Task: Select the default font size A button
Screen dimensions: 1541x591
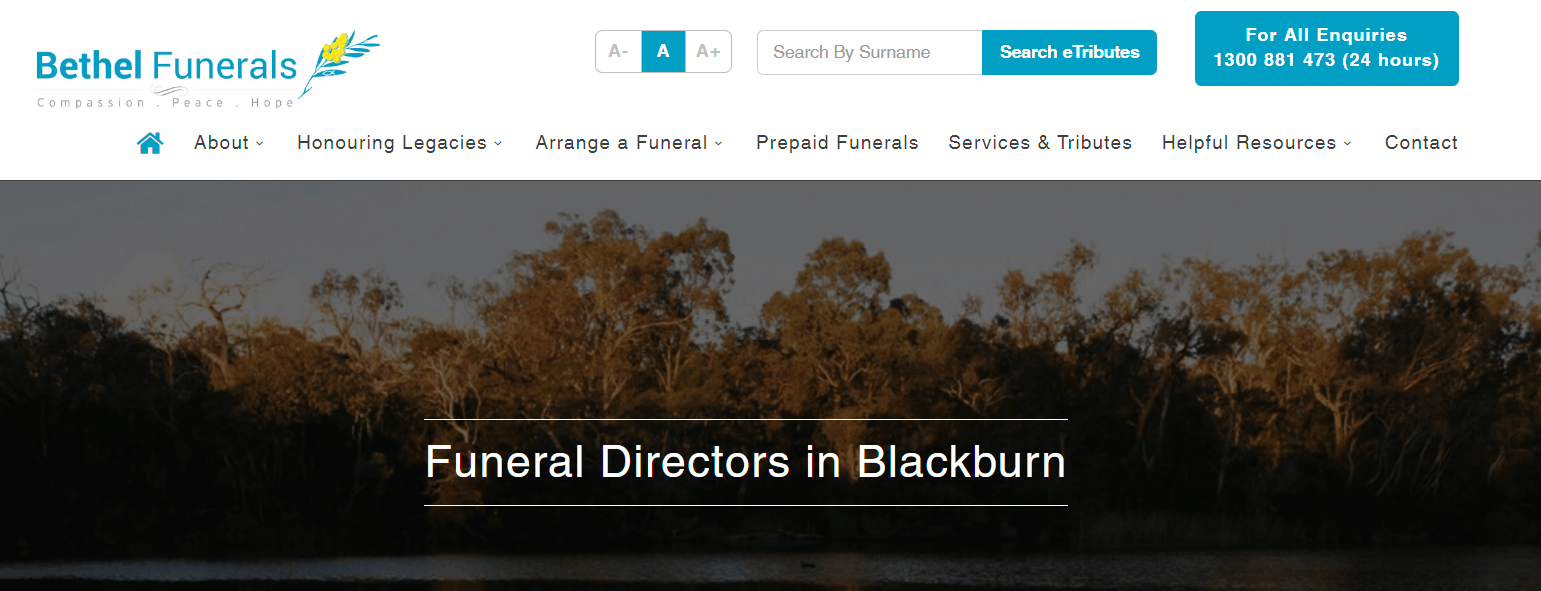Action: [x=663, y=52]
